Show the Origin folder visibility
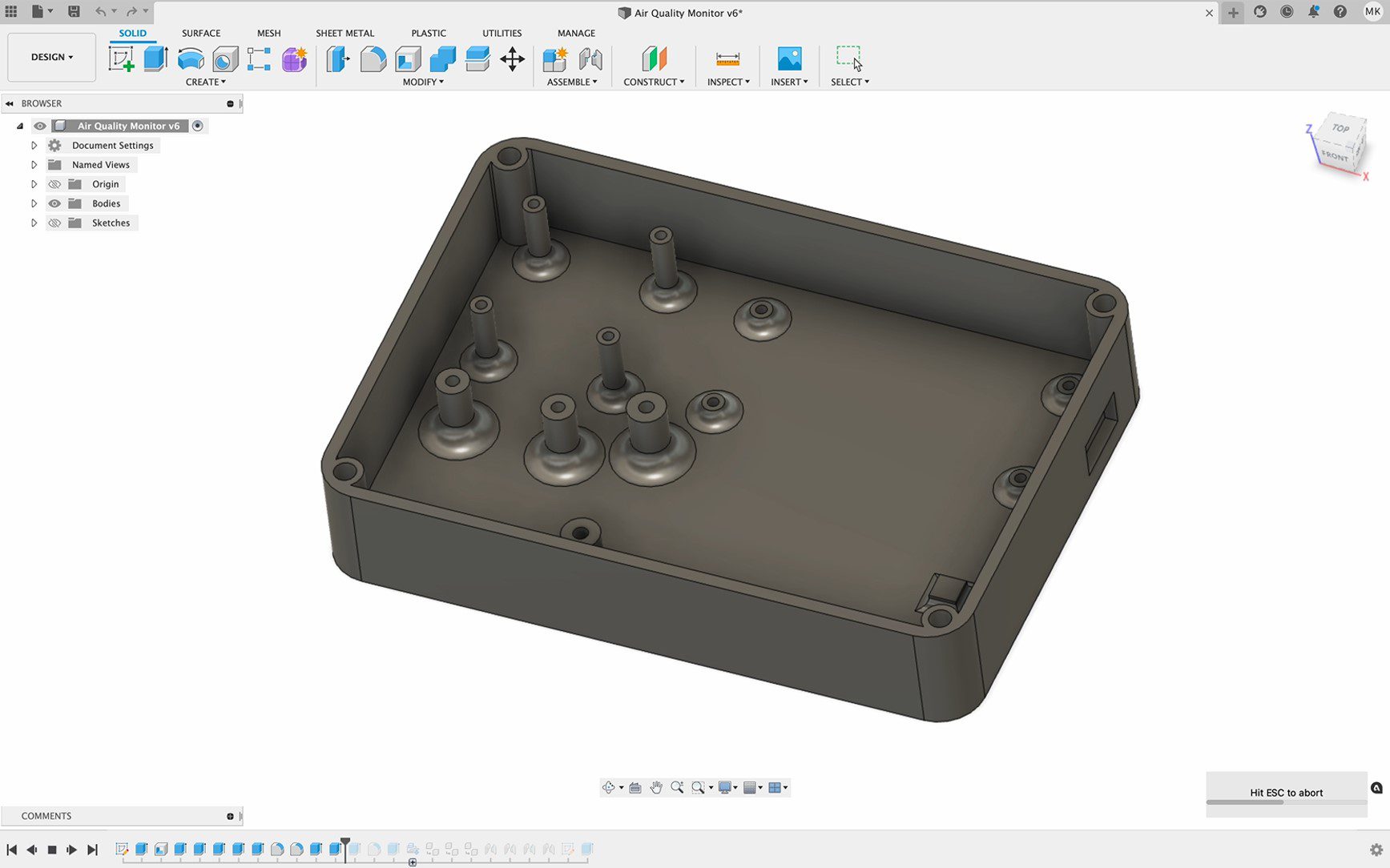1390x868 pixels. (54, 183)
